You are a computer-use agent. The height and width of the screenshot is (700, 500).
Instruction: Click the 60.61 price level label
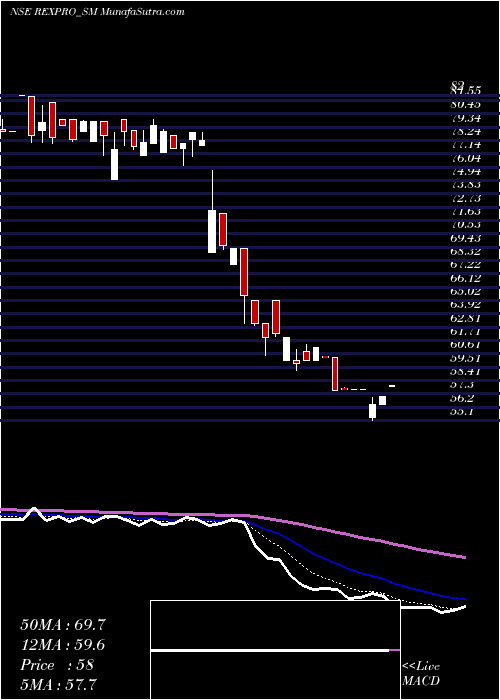tap(466, 345)
